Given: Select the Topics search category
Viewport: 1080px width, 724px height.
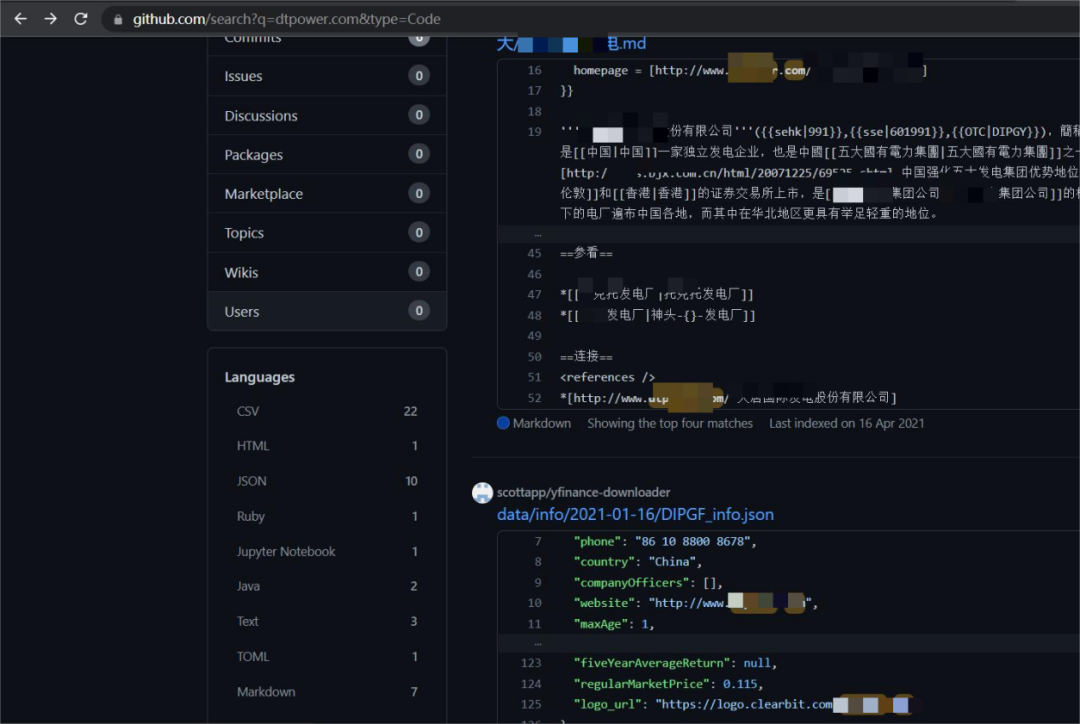Looking at the screenshot, I should (x=327, y=233).
